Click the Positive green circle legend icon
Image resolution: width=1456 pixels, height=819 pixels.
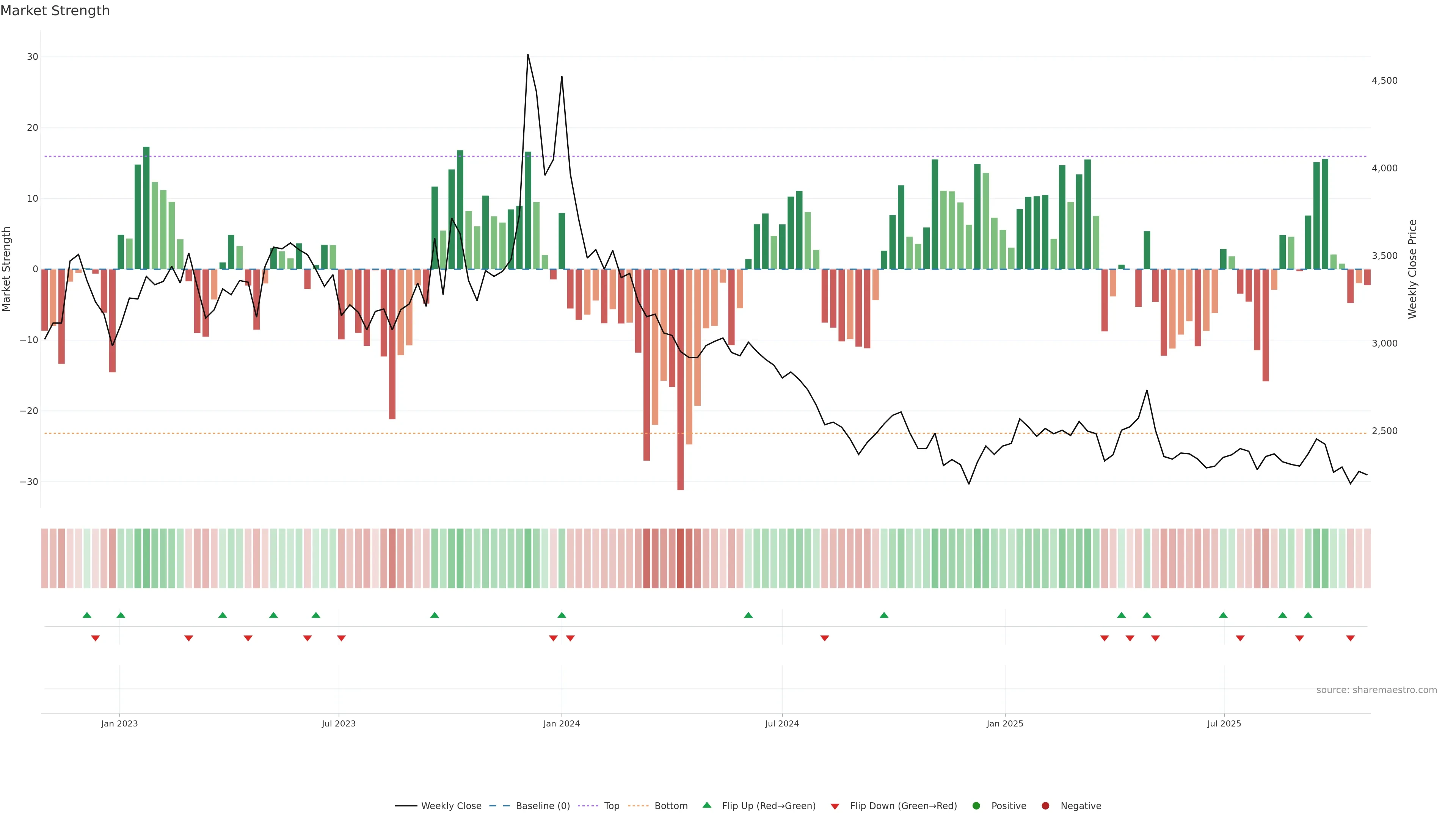click(x=976, y=806)
